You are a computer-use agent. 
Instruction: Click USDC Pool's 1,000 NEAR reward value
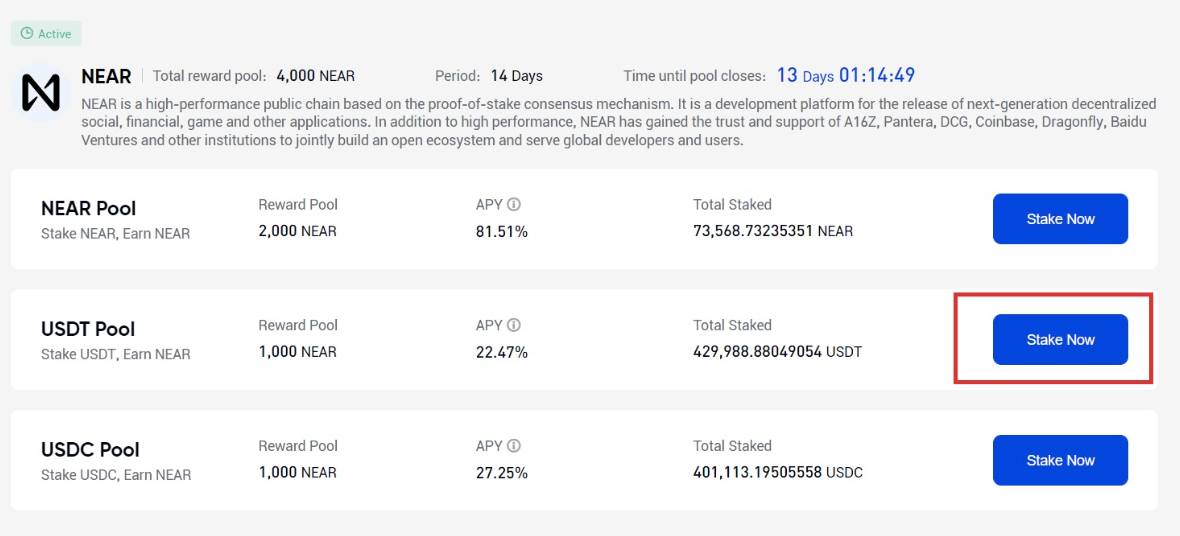297,473
